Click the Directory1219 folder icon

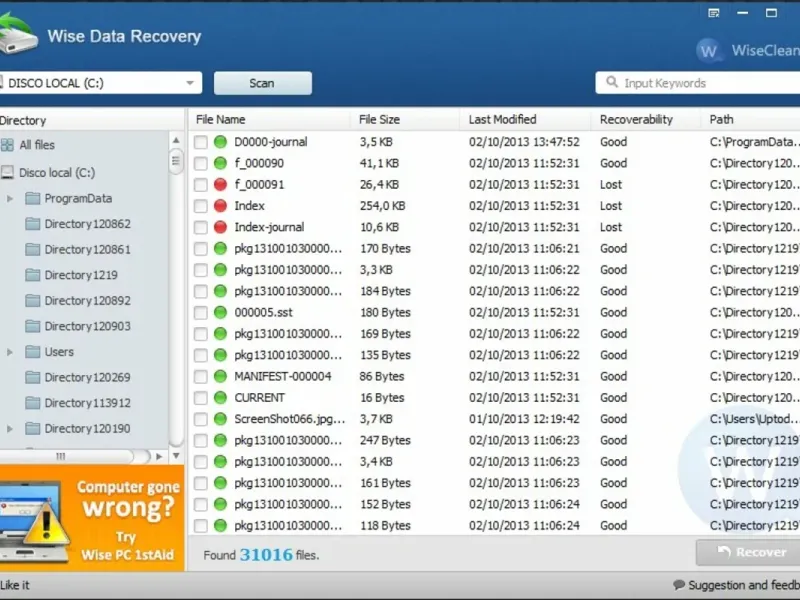[33, 275]
